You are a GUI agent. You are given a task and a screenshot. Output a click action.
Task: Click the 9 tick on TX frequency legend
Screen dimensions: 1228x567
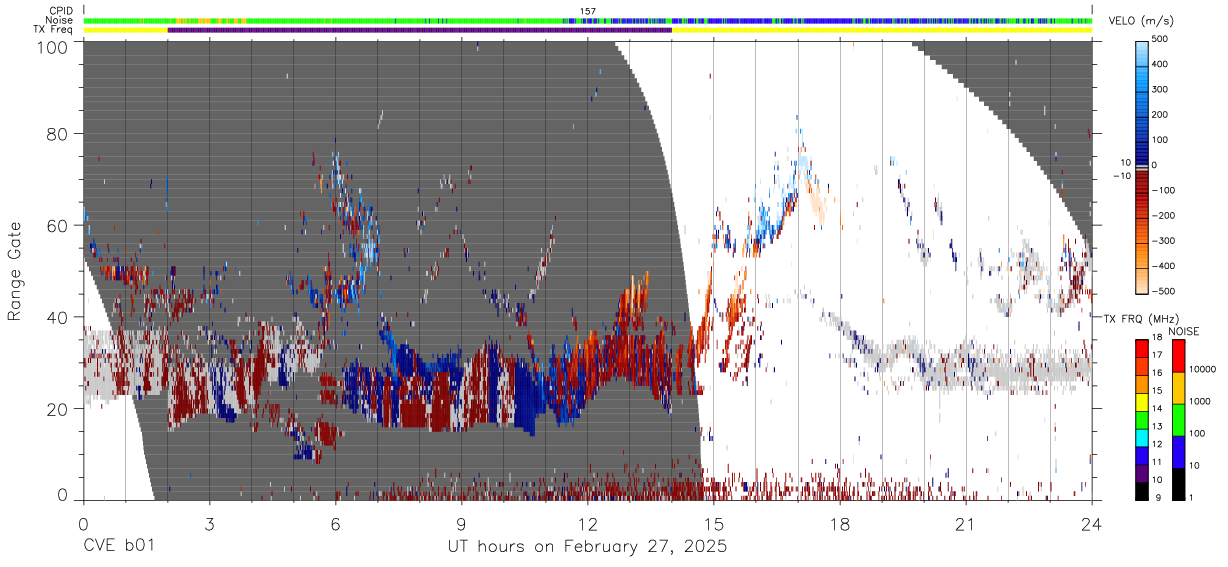point(1158,499)
